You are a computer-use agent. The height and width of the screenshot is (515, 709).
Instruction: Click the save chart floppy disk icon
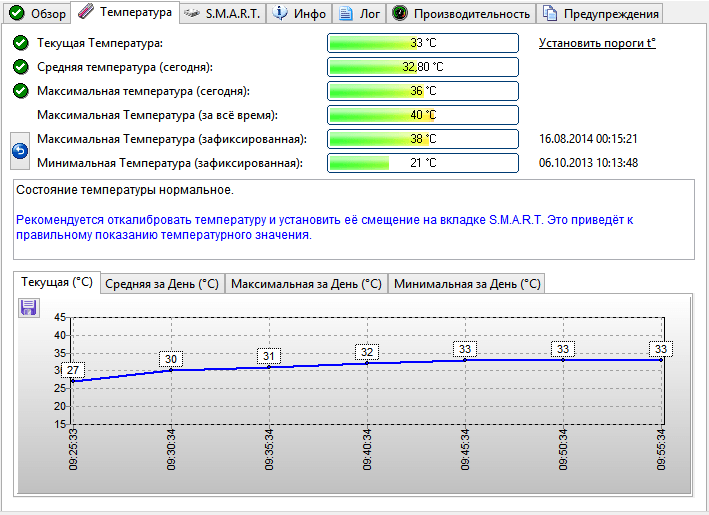[28, 307]
